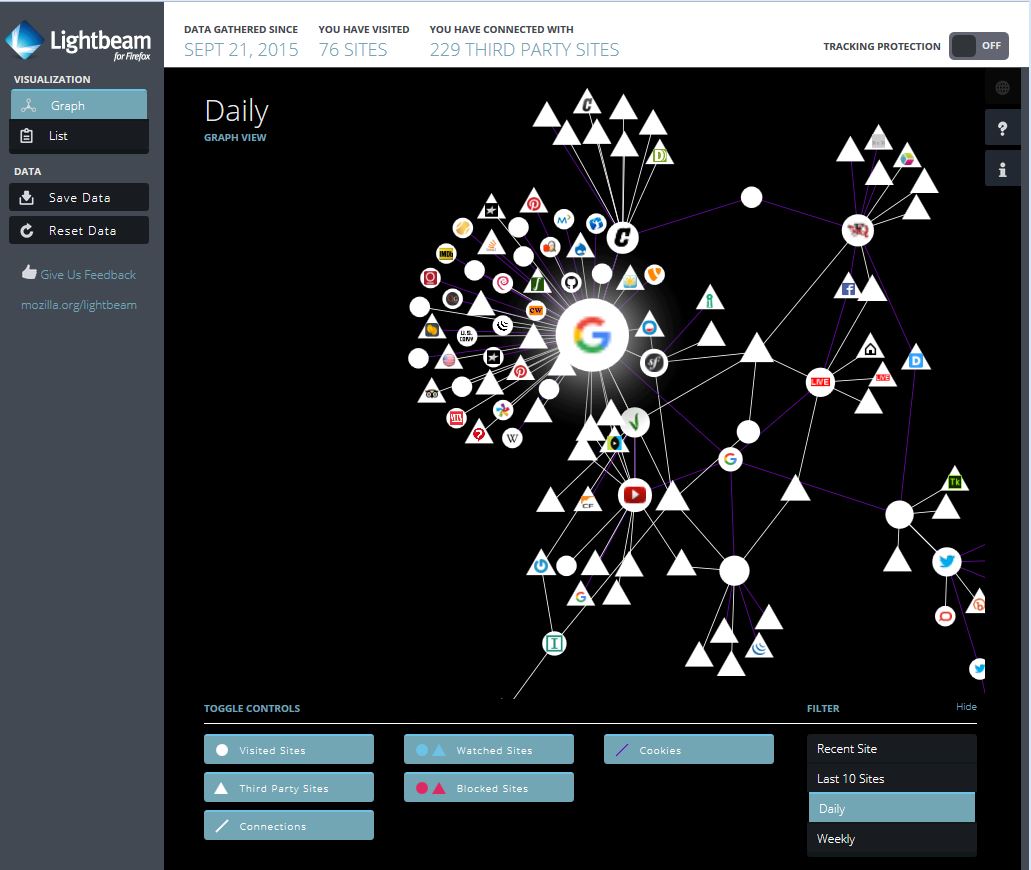
Task: Select the GitHub octocat node
Action: point(571,283)
